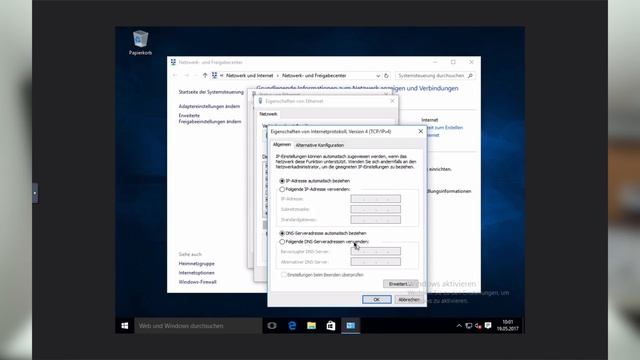
Task: Click the Alternativer DNS-Server field
Action: coord(376,262)
